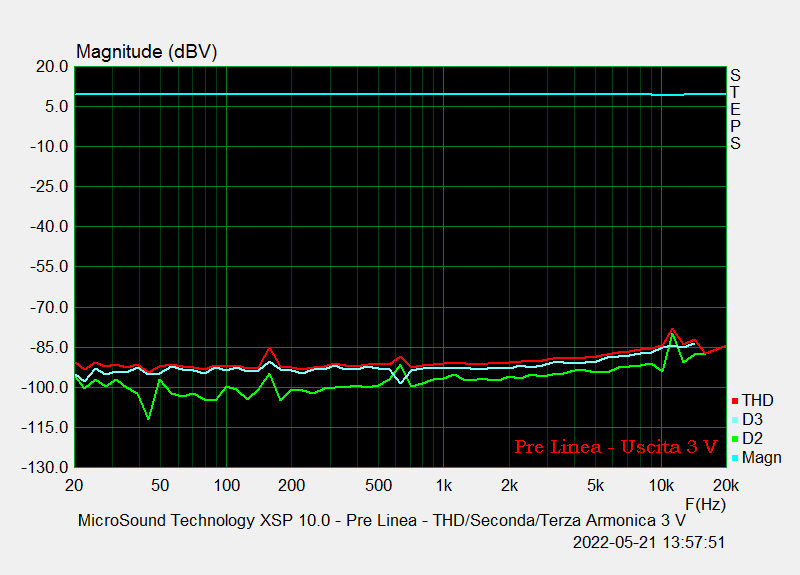Image resolution: width=800 pixels, height=575 pixels.
Task: Select the D3 legend label
Action: coord(753,419)
